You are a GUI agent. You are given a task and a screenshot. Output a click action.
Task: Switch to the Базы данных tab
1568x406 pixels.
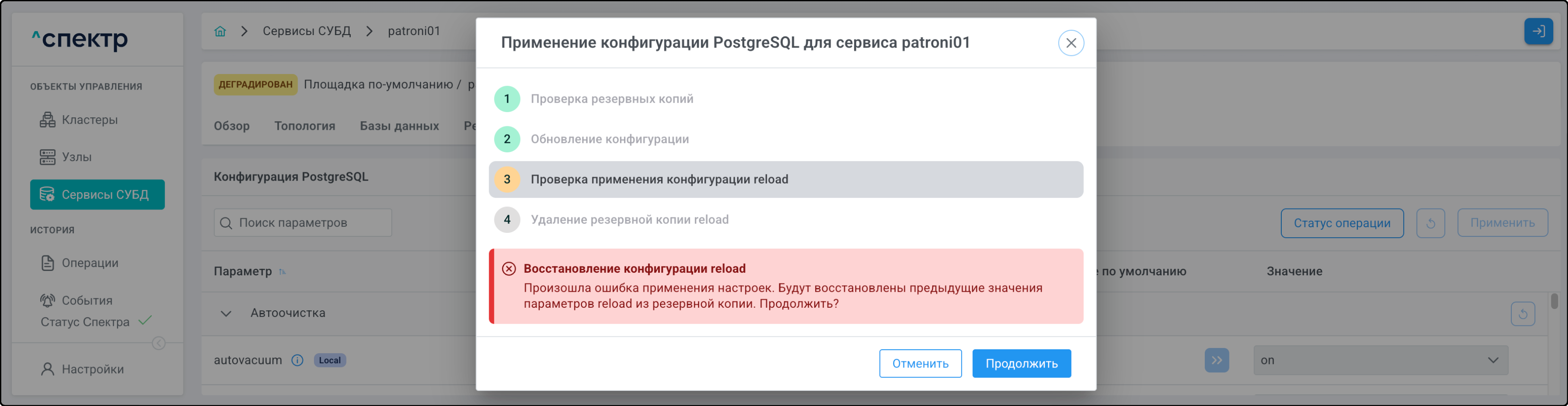click(x=399, y=126)
